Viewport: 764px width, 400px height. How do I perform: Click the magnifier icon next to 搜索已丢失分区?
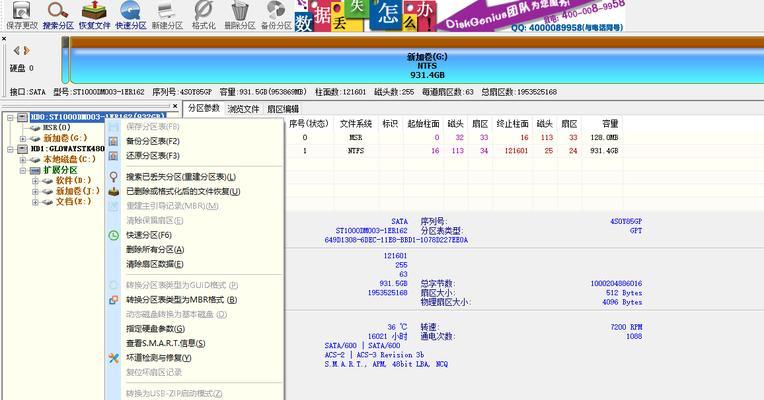(114, 177)
